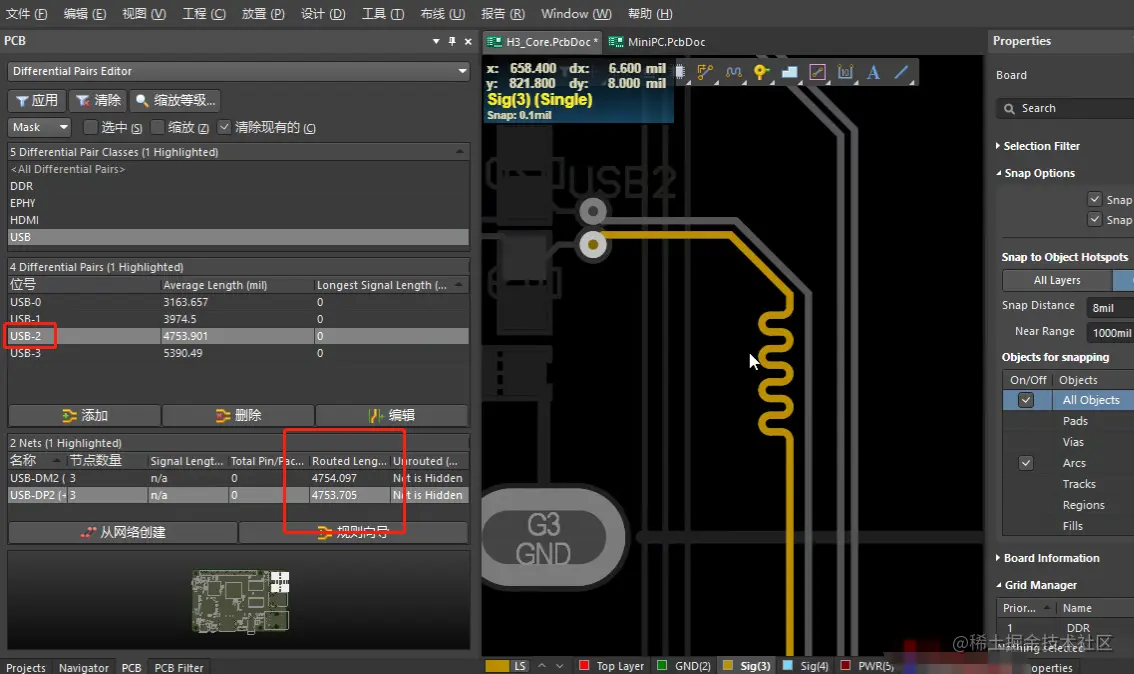Image resolution: width=1134 pixels, height=674 pixels.
Task: Select the USB-0 differential pair row
Action: [x=239, y=302]
